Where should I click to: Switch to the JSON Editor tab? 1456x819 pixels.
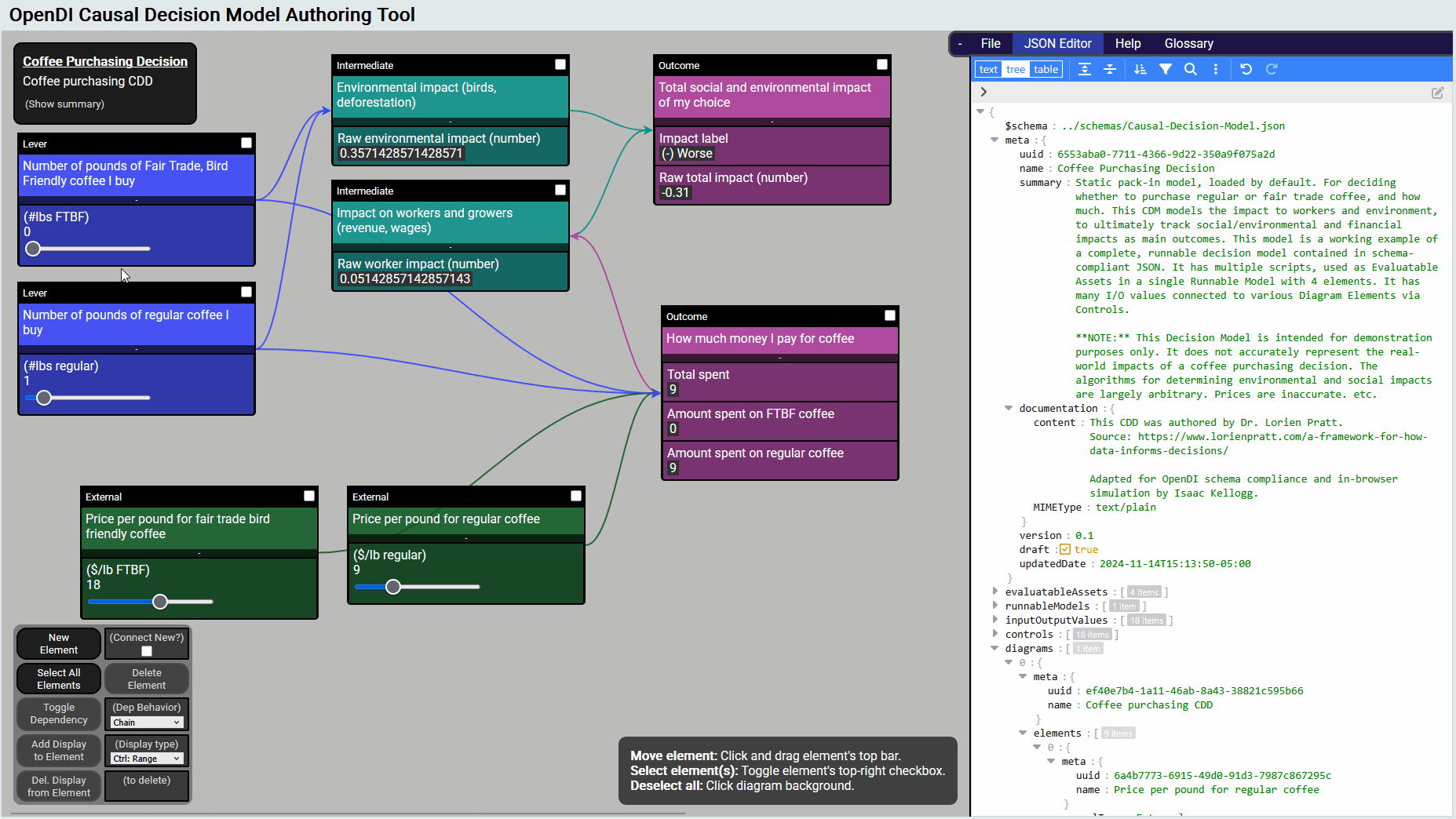[1057, 44]
